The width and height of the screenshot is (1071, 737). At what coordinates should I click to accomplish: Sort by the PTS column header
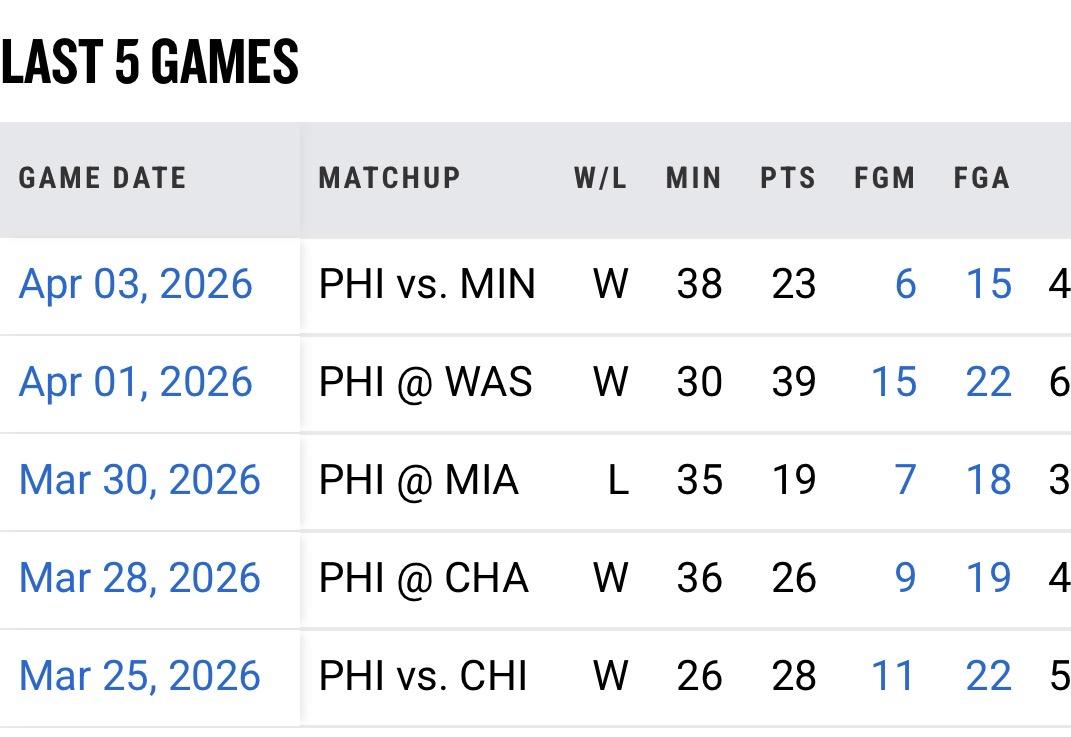788,179
